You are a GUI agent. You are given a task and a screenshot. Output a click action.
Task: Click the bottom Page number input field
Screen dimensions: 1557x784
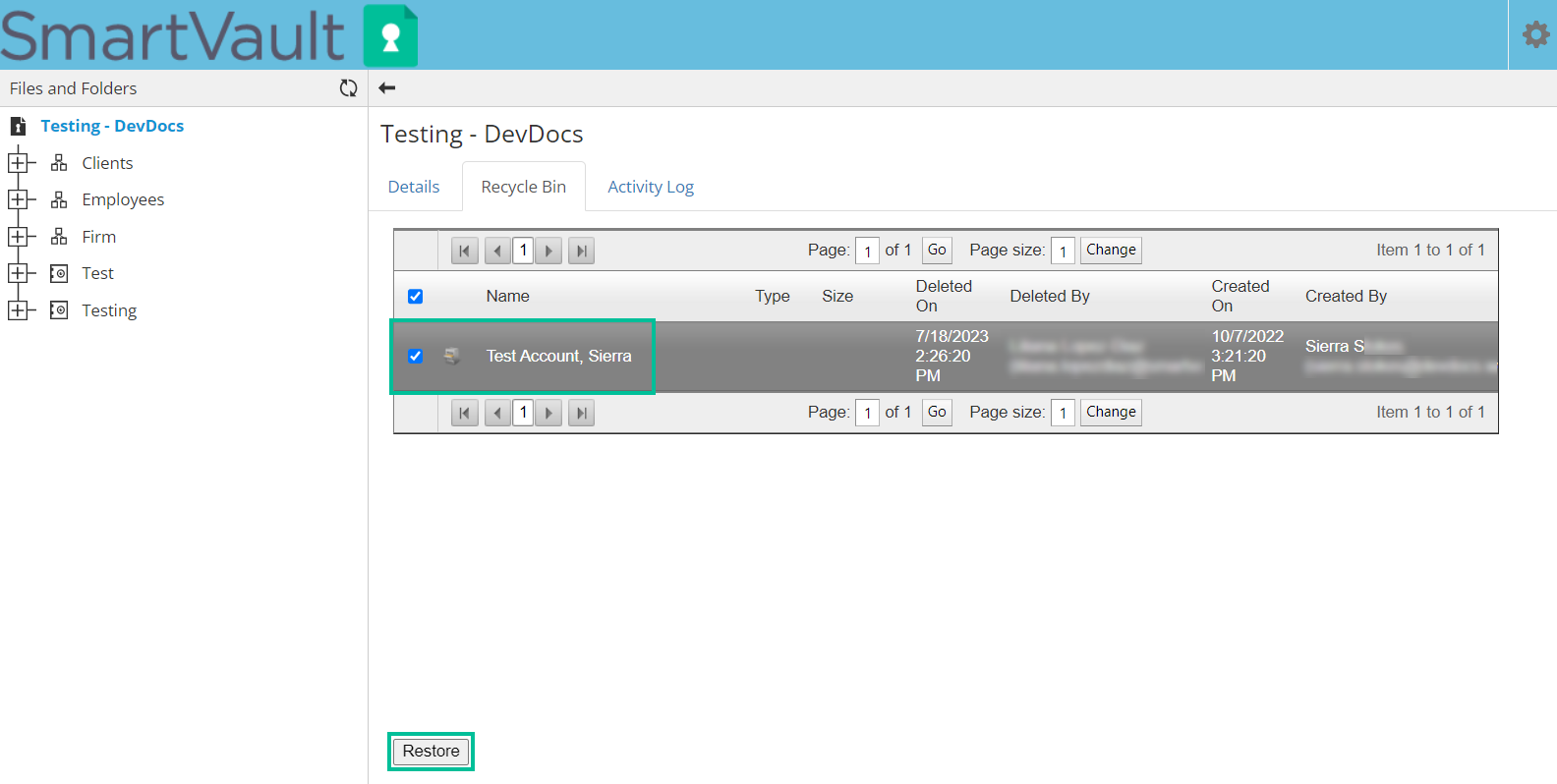click(x=867, y=413)
